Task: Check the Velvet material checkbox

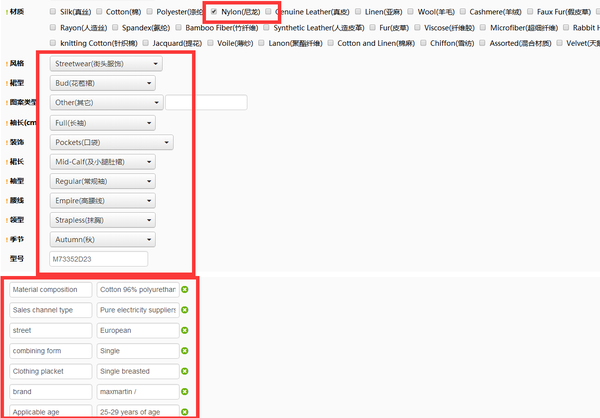Action: point(559,43)
